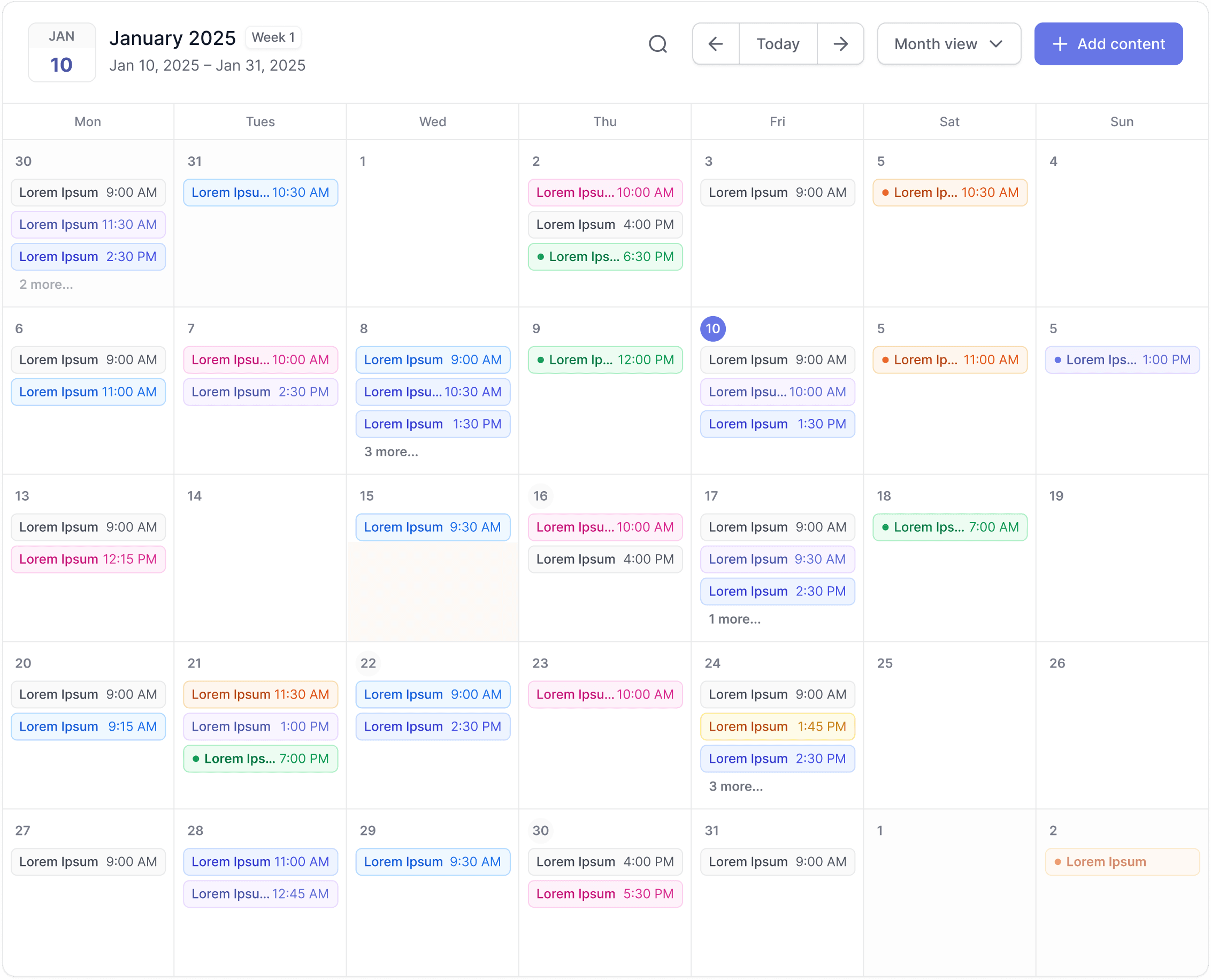
Task: Select the 11:30 AM orange event on January 21
Action: pyautogui.click(x=260, y=694)
